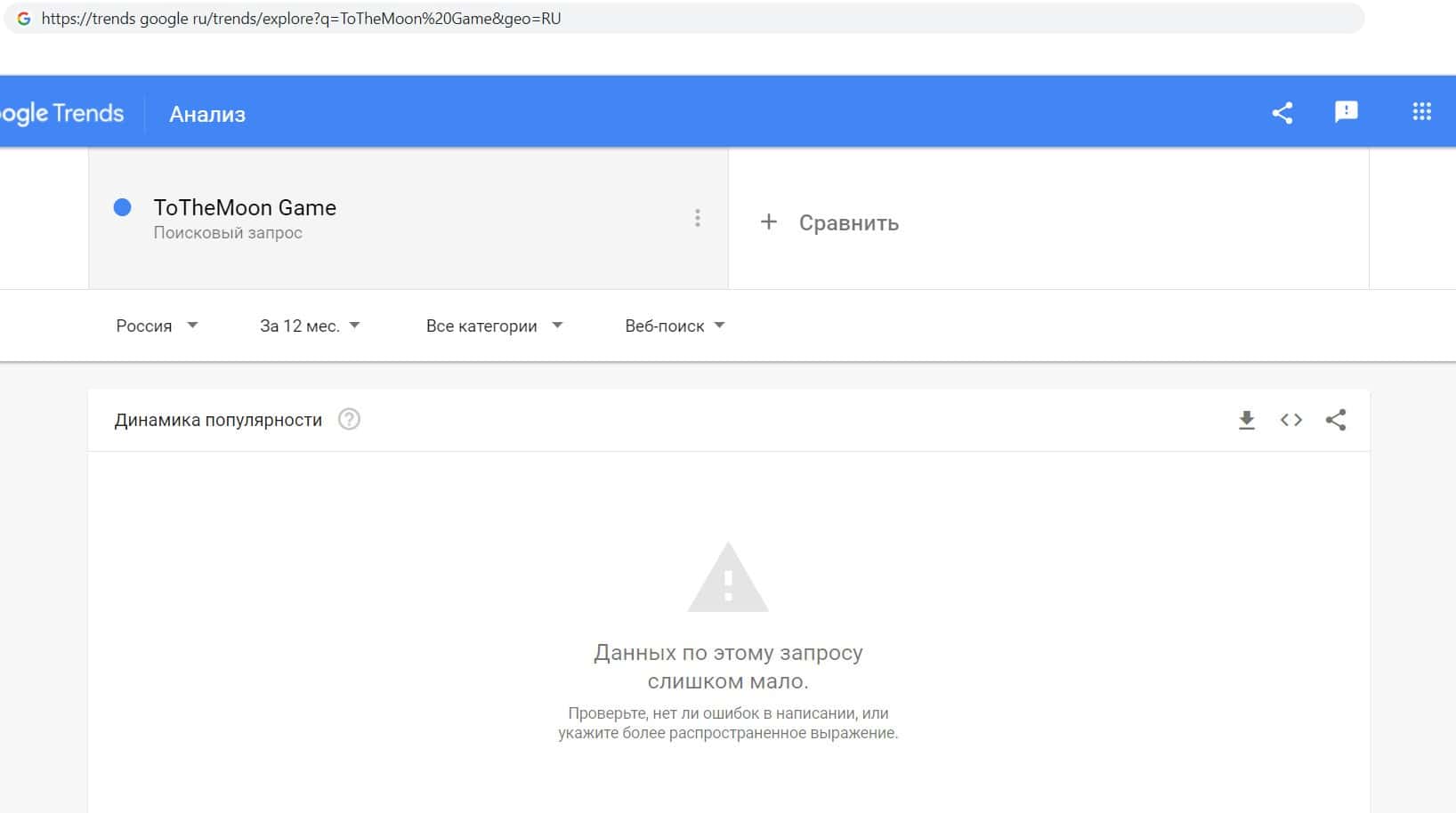Click the embed code icon on chart card
Viewport: 1456px width, 813px height.
pyautogui.click(x=1290, y=420)
